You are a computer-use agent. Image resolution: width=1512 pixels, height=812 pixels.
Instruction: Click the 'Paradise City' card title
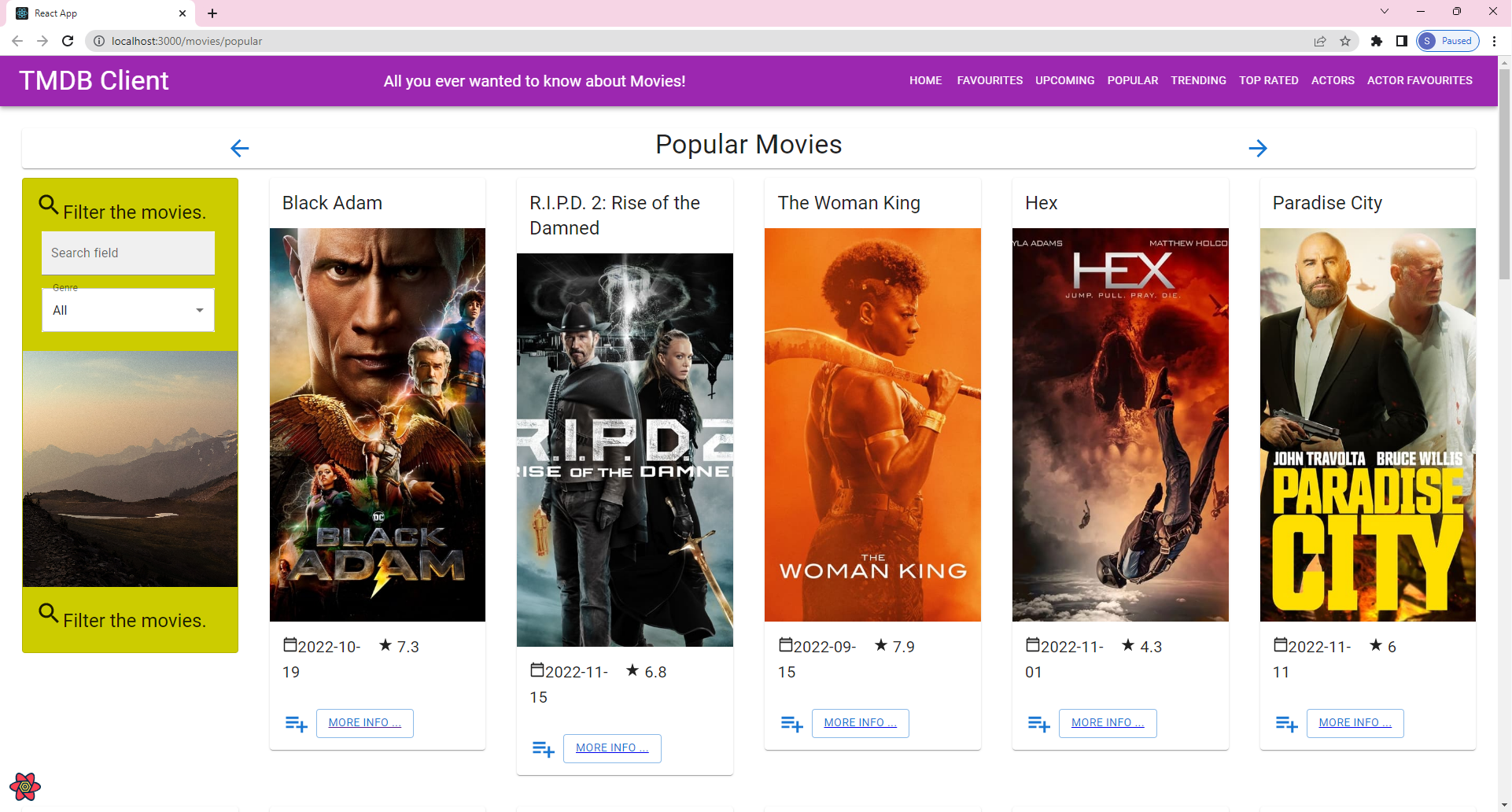tap(1328, 203)
